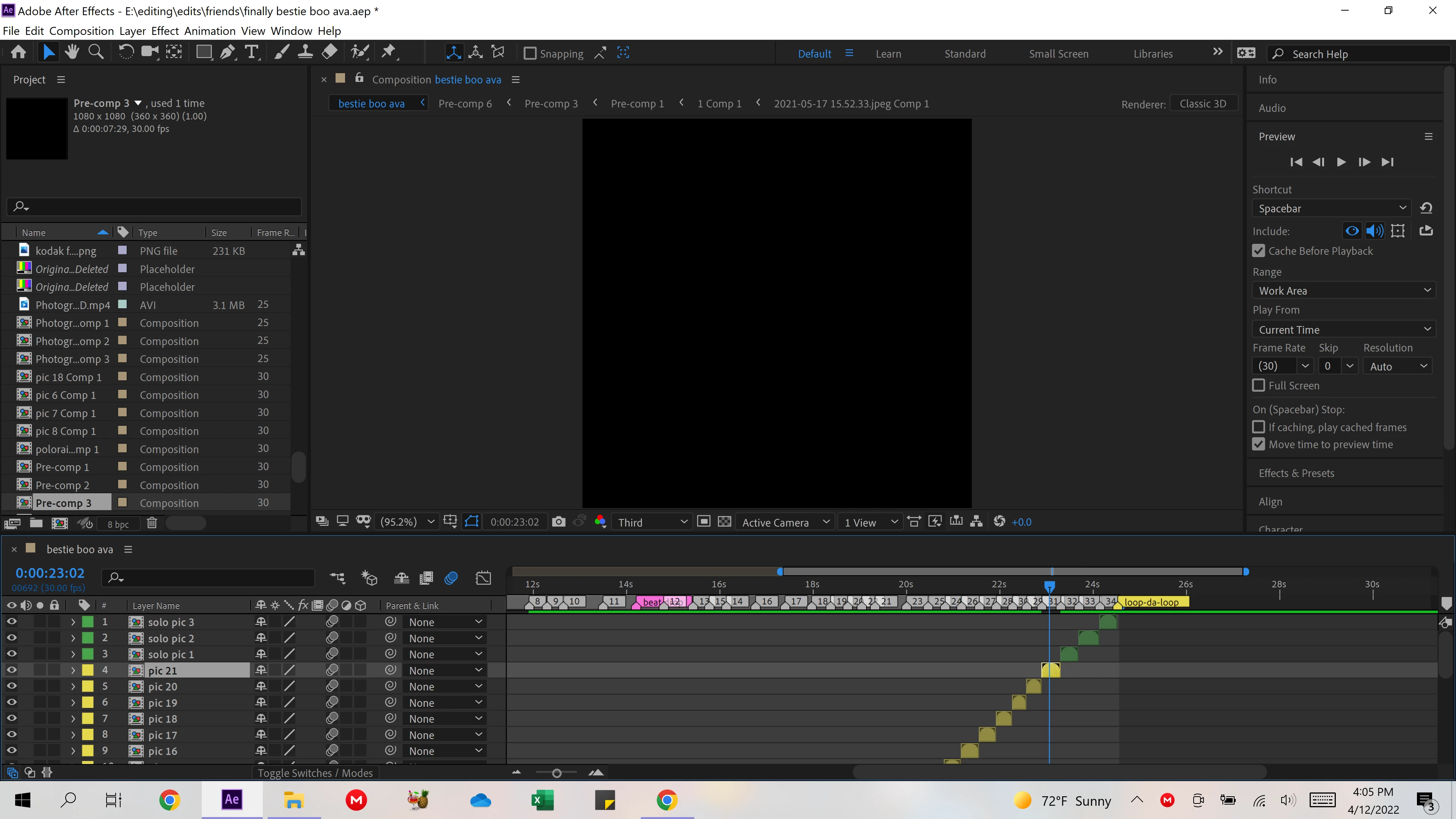Open the Graph Editor in the timeline
Screen dimensions: 1456x819
pyautogui.click(x=483, y=577)
